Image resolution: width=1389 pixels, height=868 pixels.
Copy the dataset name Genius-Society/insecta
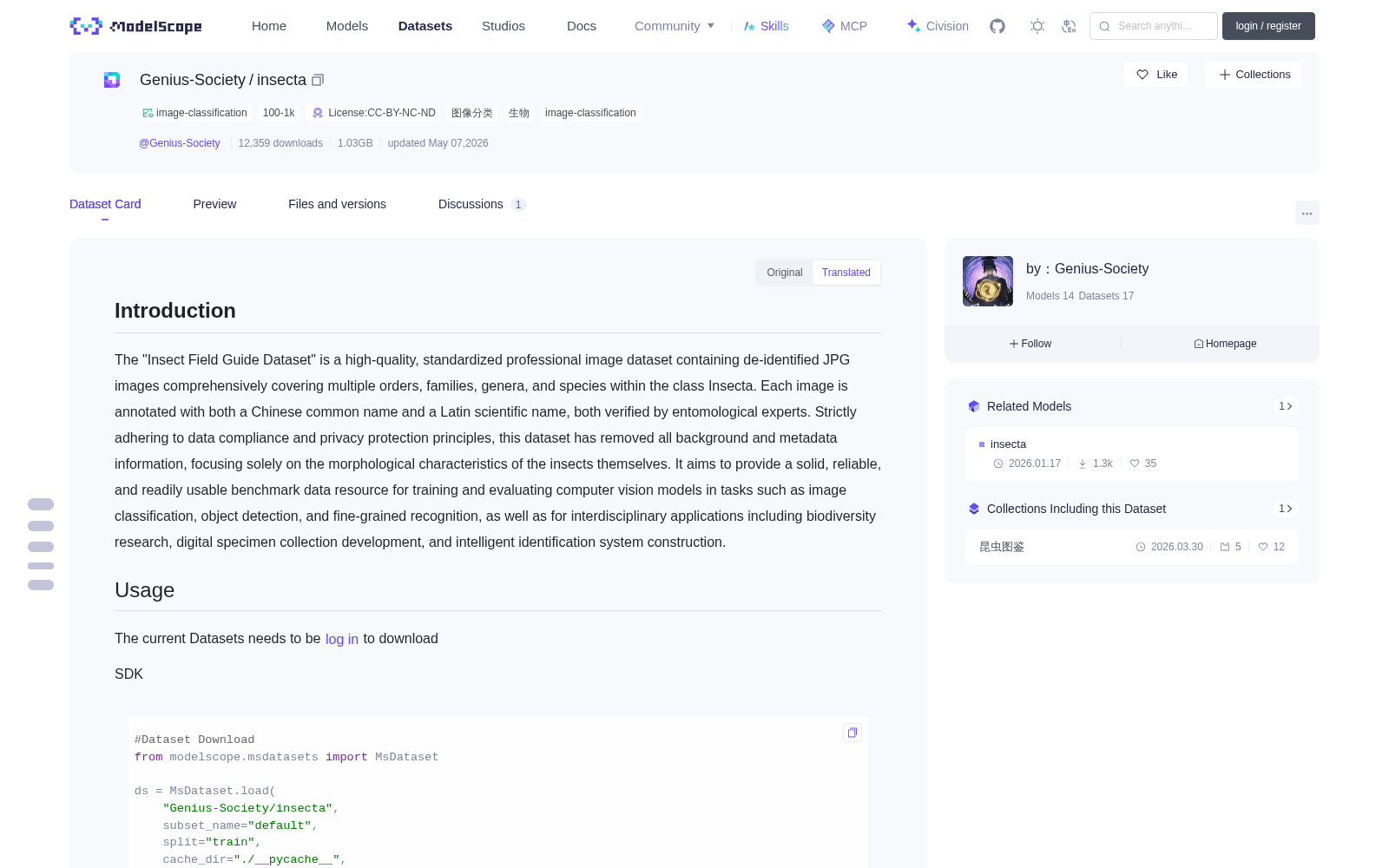(x=318, y=80)
